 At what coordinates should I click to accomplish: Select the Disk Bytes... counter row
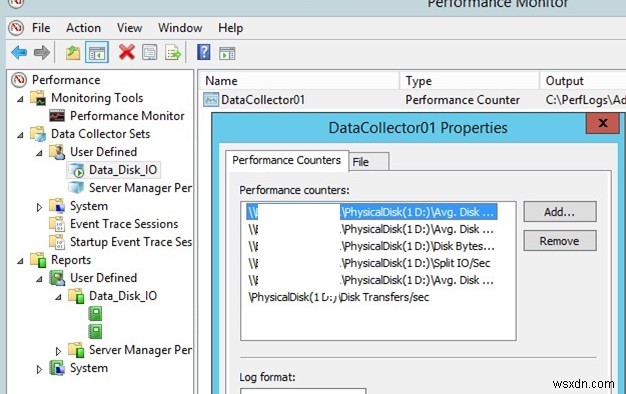pos(371,246)
